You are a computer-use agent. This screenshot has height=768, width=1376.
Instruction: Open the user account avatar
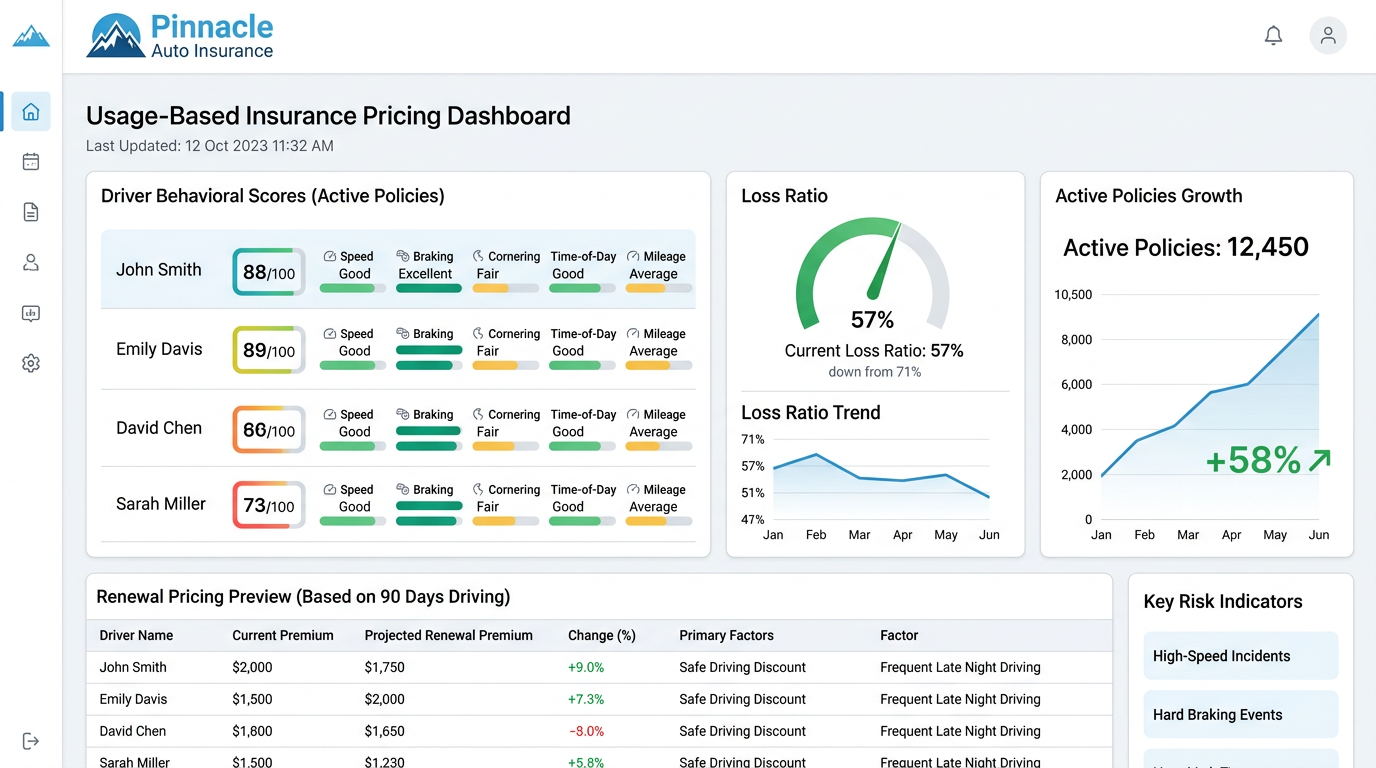(1328, 36)
